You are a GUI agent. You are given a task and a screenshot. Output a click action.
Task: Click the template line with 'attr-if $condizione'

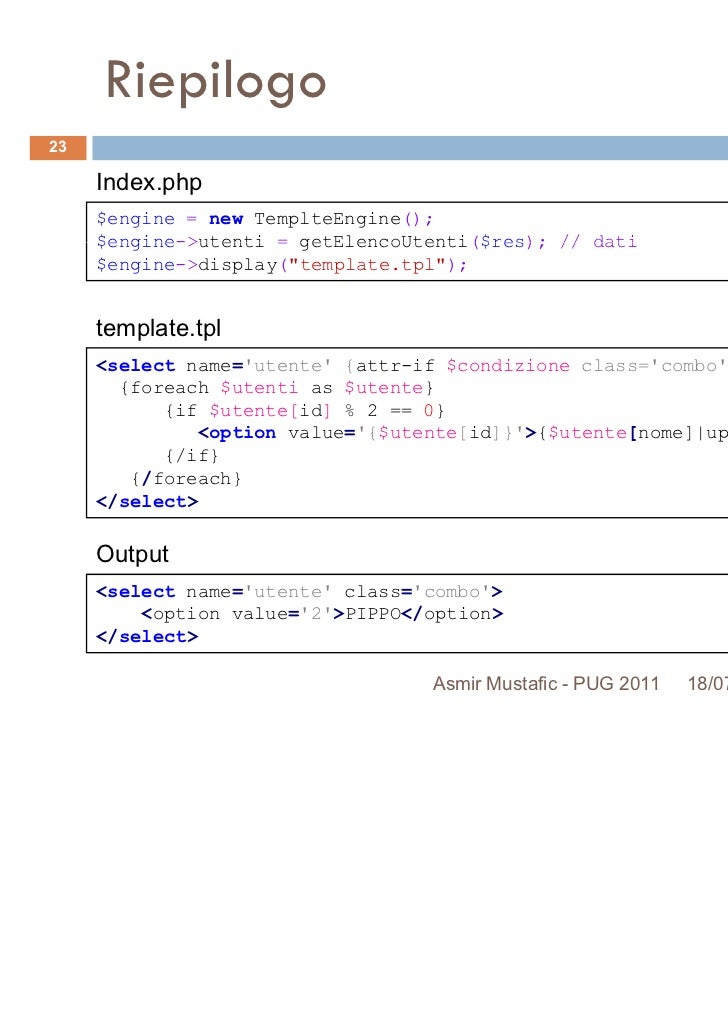coord(412,366)
